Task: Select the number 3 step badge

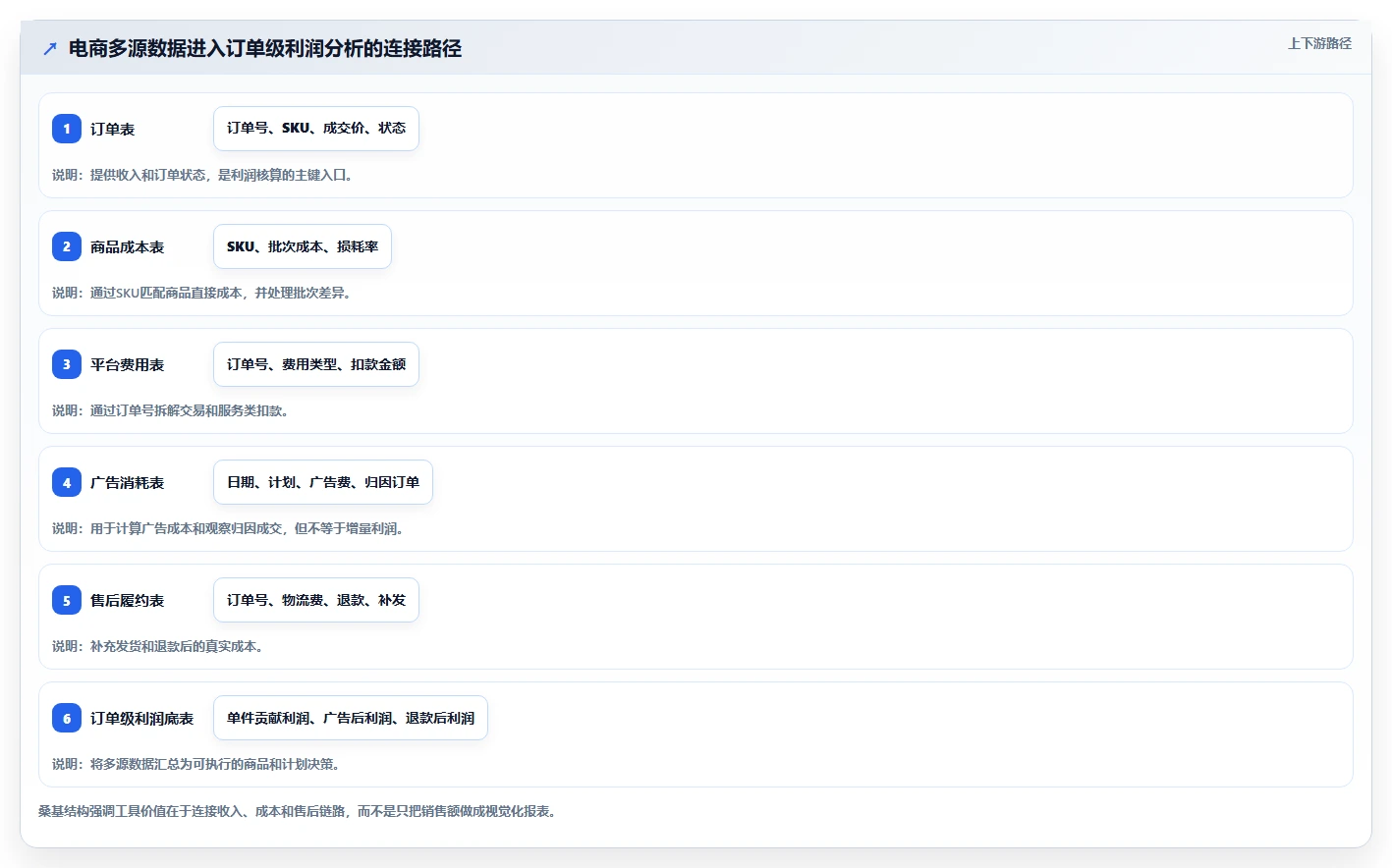Action: pyautogui.click(x=67, y=364)
